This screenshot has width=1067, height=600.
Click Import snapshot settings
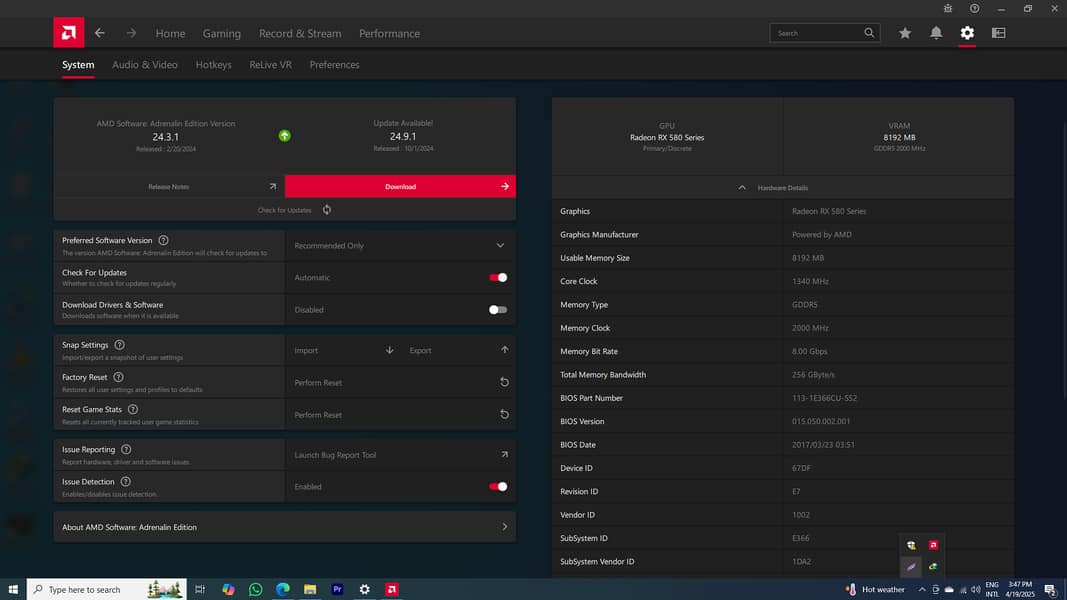(342, 350)
